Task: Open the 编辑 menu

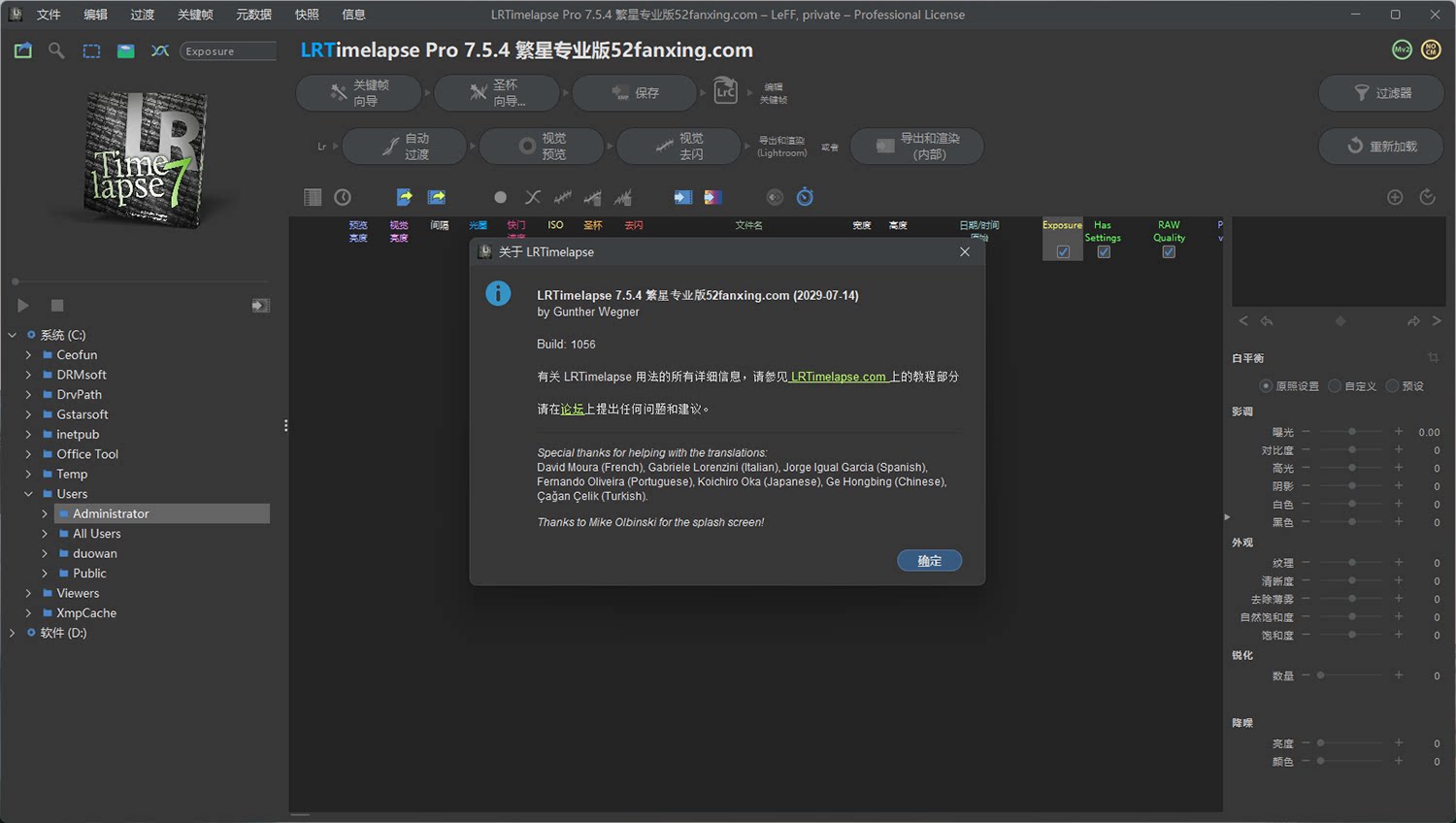Action: pos(95,15)
